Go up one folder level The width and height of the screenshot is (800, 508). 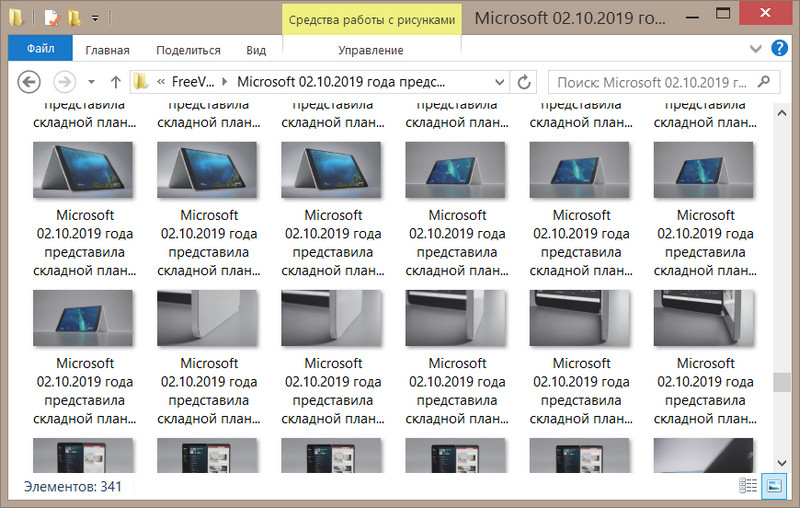point(116,82)
